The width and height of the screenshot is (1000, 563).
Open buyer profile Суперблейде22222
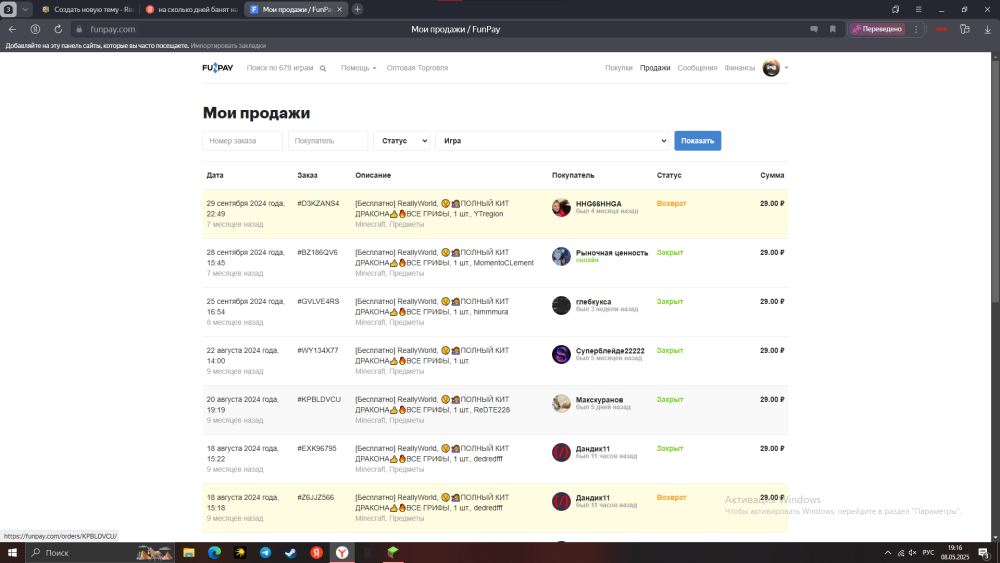pos(610,351)
